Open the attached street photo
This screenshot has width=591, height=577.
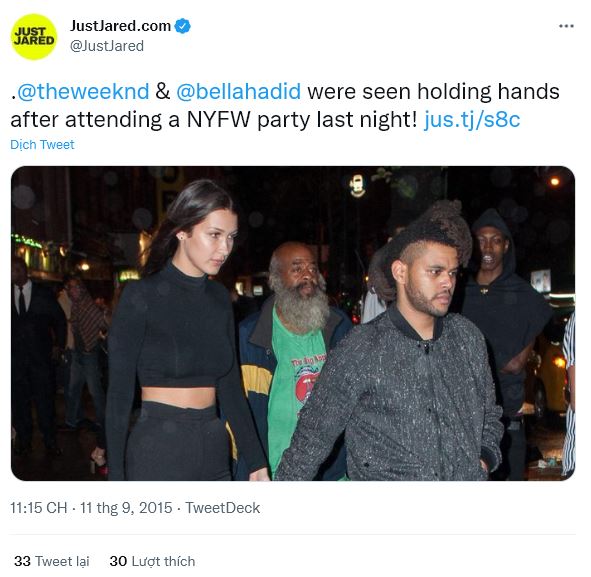pos(293,323)
